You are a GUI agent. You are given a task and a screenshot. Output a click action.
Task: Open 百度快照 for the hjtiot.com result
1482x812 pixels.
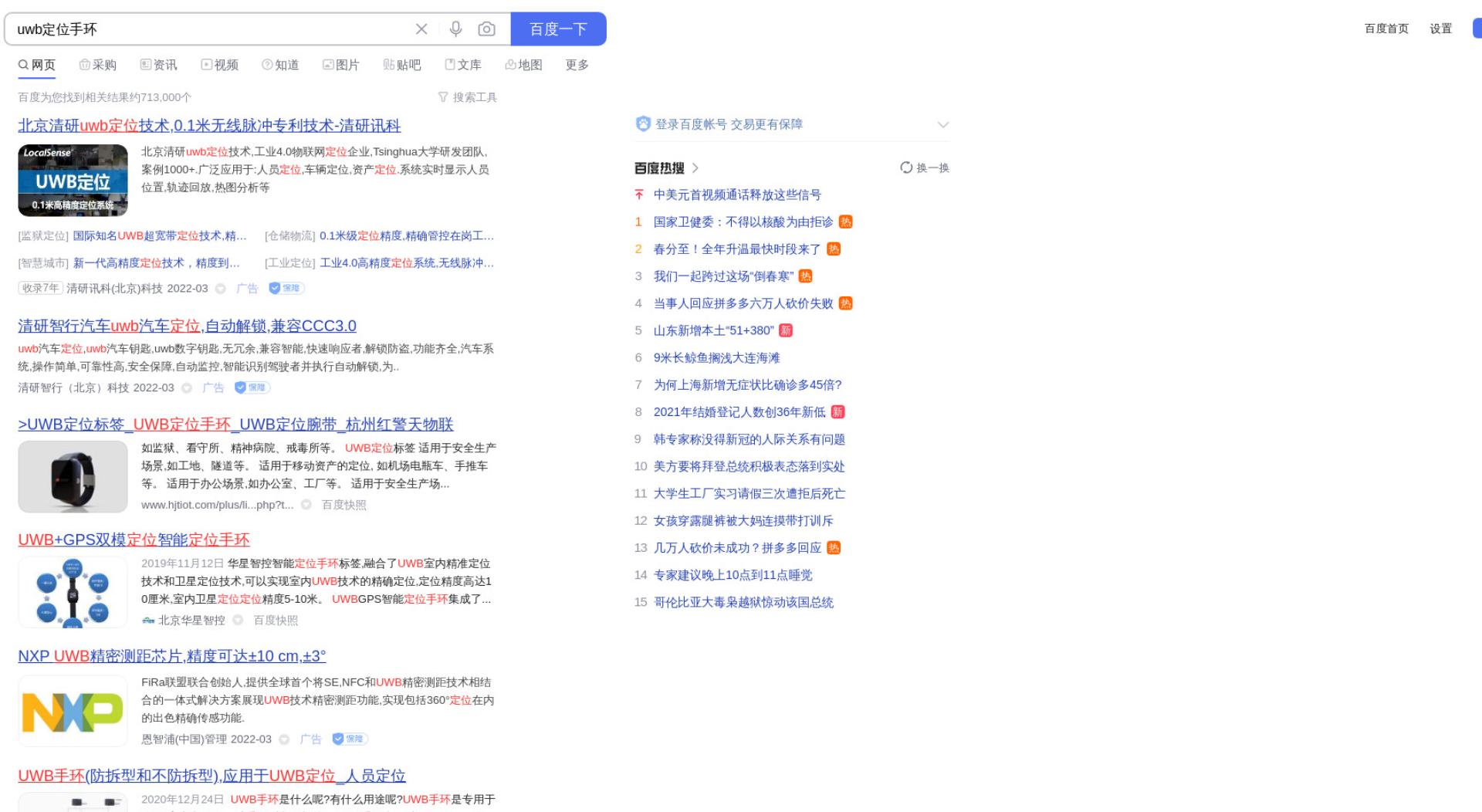(x=344, y=505)
